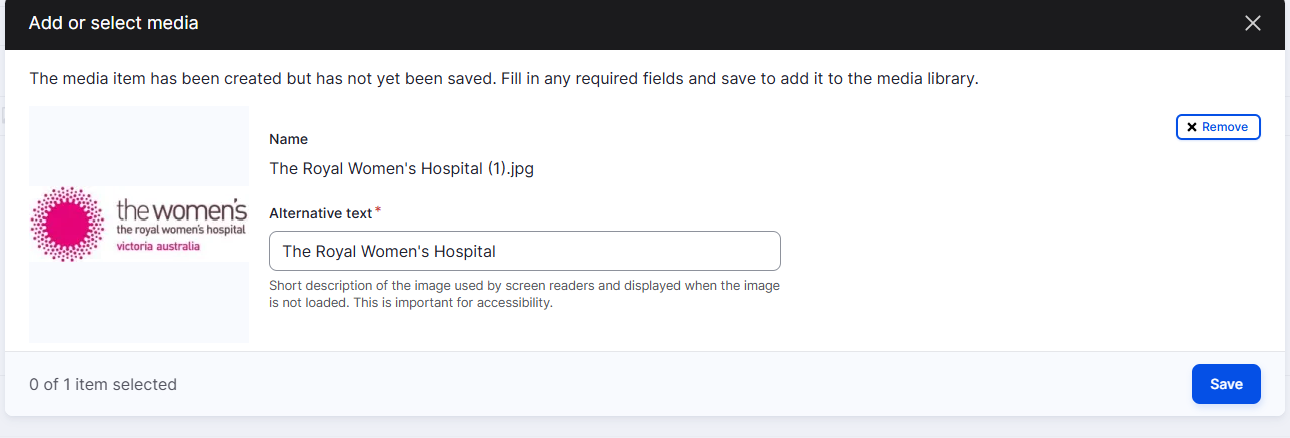1290x438 pixels.
Task: Select the hospital logo thumbnail preview
Action: coord(139,224)
